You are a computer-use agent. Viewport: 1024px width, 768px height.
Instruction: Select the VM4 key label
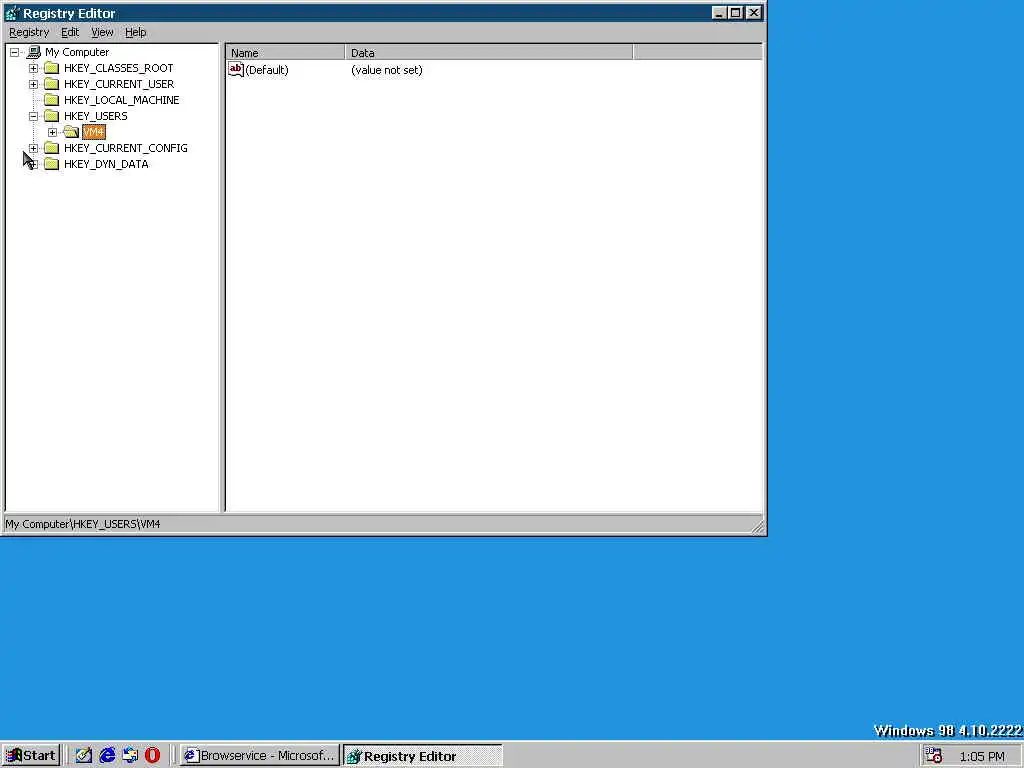click(x=93, y=132)
